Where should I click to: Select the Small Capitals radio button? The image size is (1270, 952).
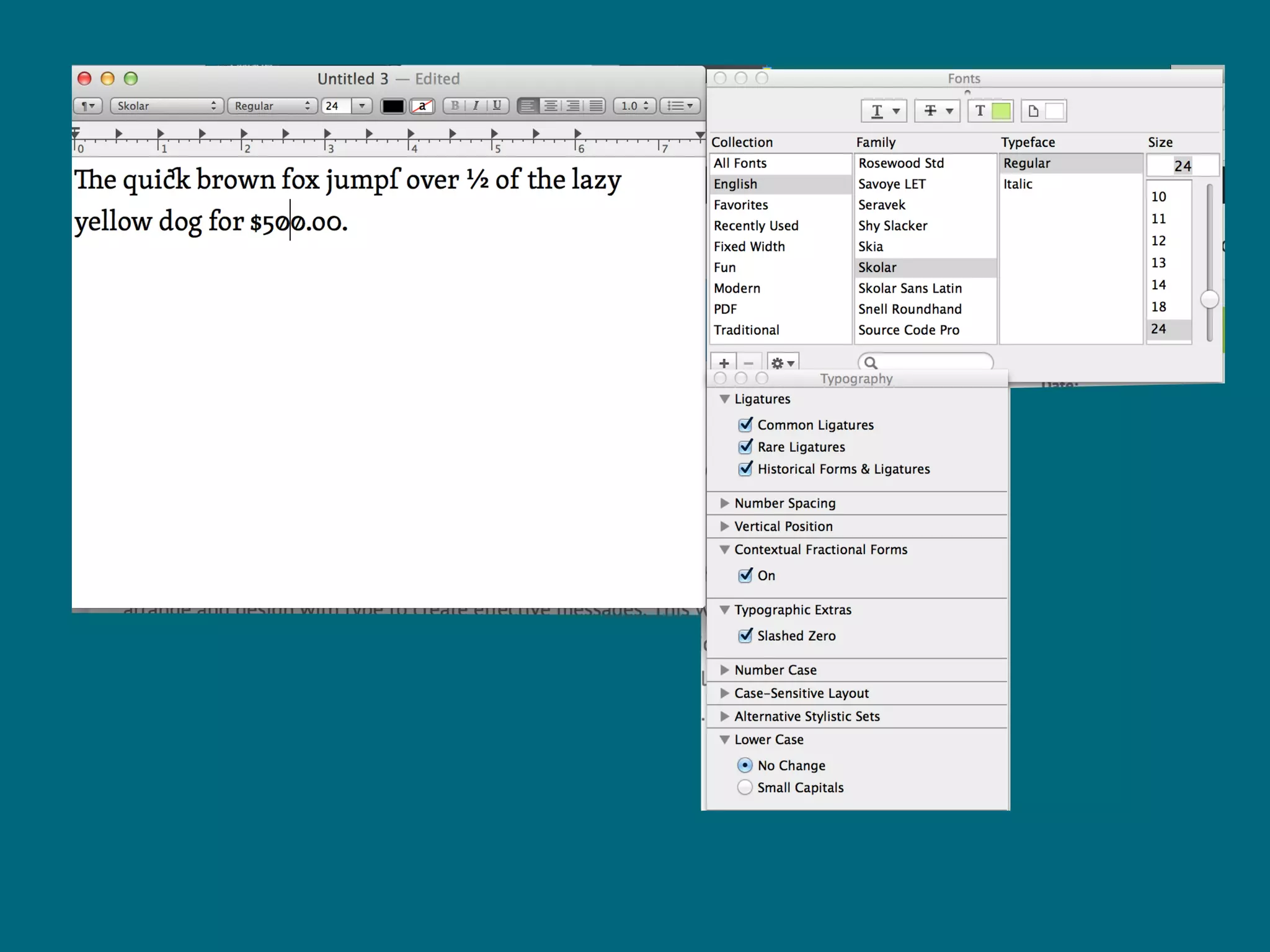[x=745, y=788]
